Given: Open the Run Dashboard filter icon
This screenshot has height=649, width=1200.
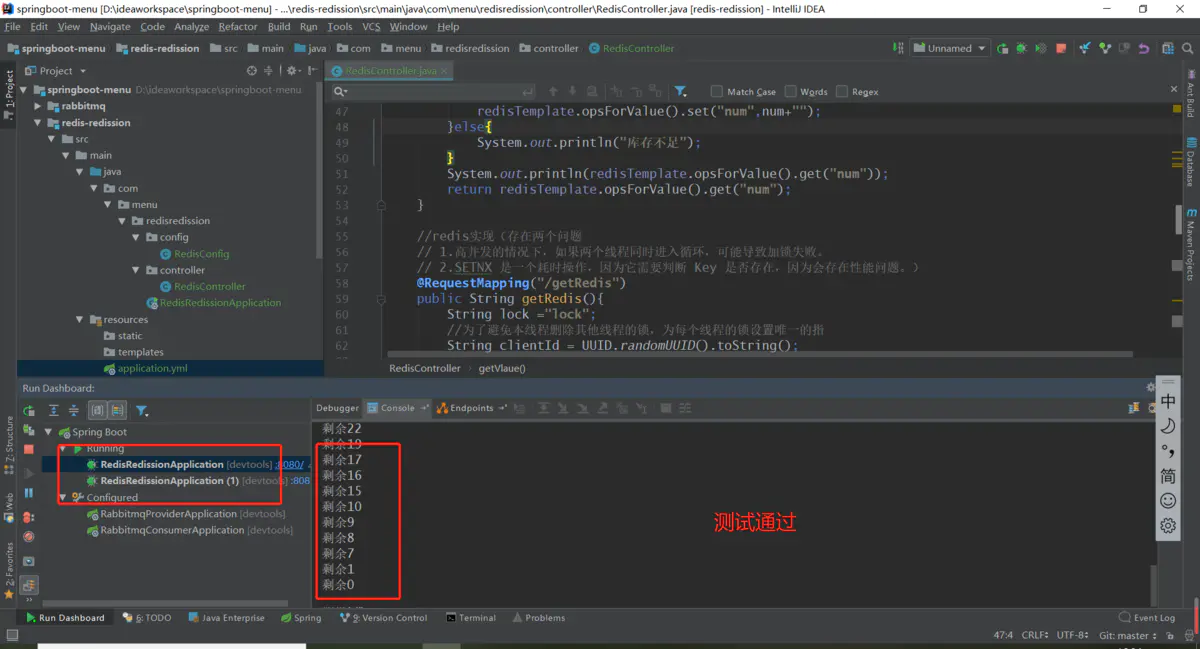Looking at the screenshot, I should pyautogui.click(x=142, y=411).
